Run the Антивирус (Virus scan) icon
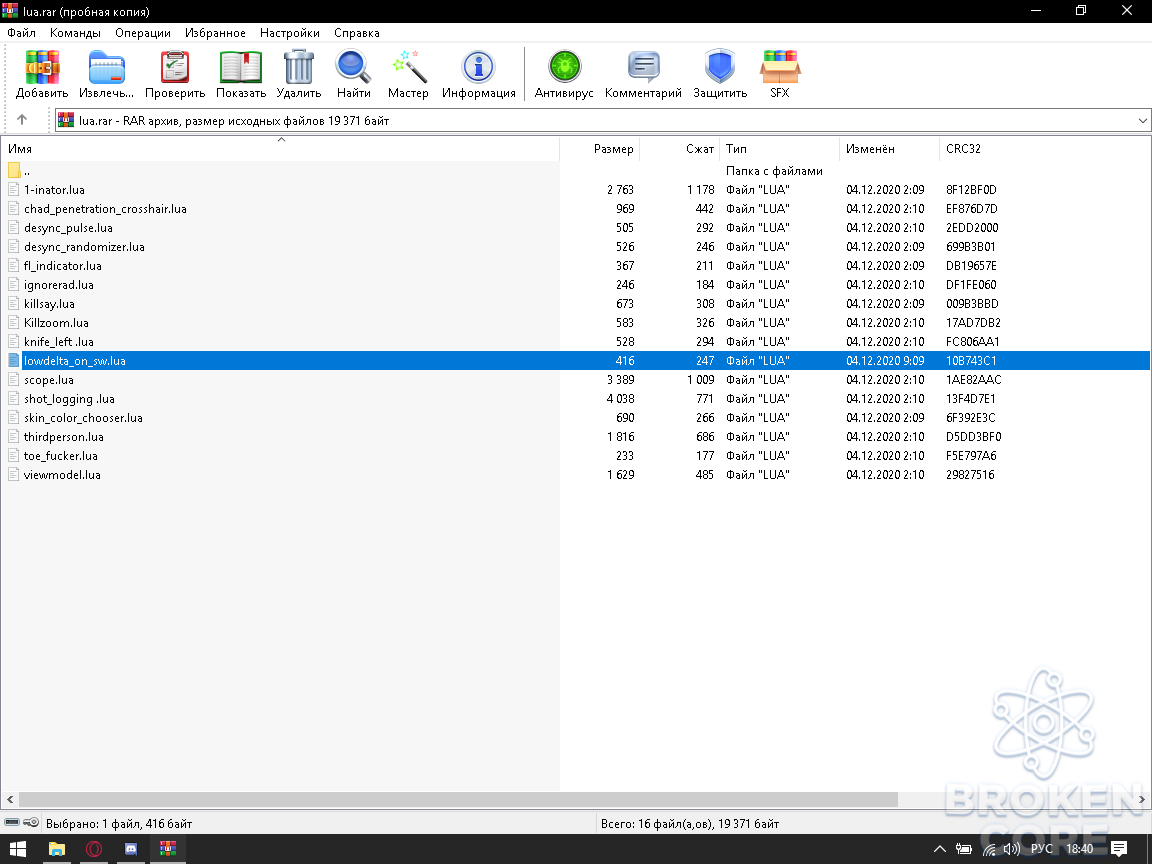 click(x=564, y=68)
